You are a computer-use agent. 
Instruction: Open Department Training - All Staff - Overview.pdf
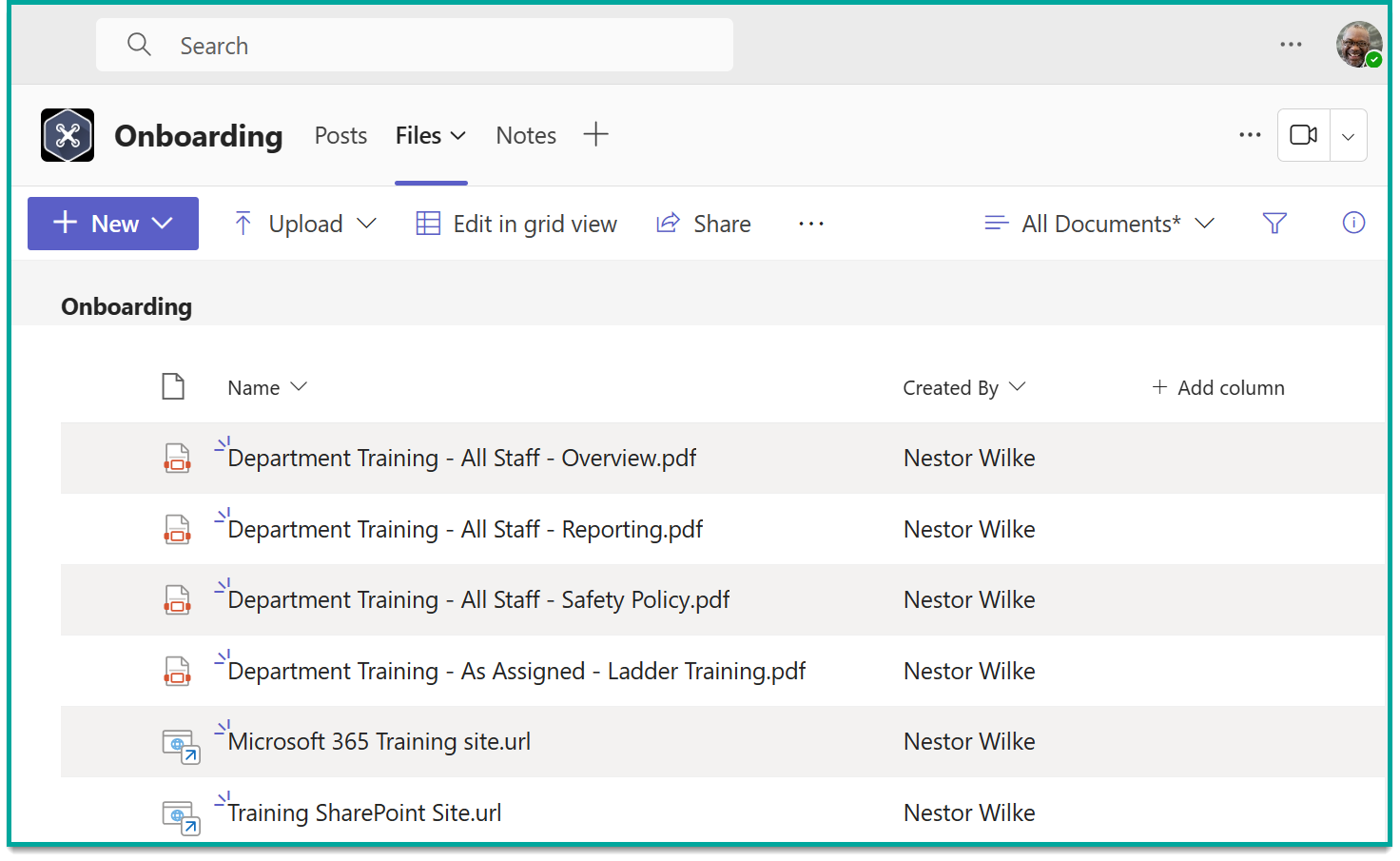point(461,458)
